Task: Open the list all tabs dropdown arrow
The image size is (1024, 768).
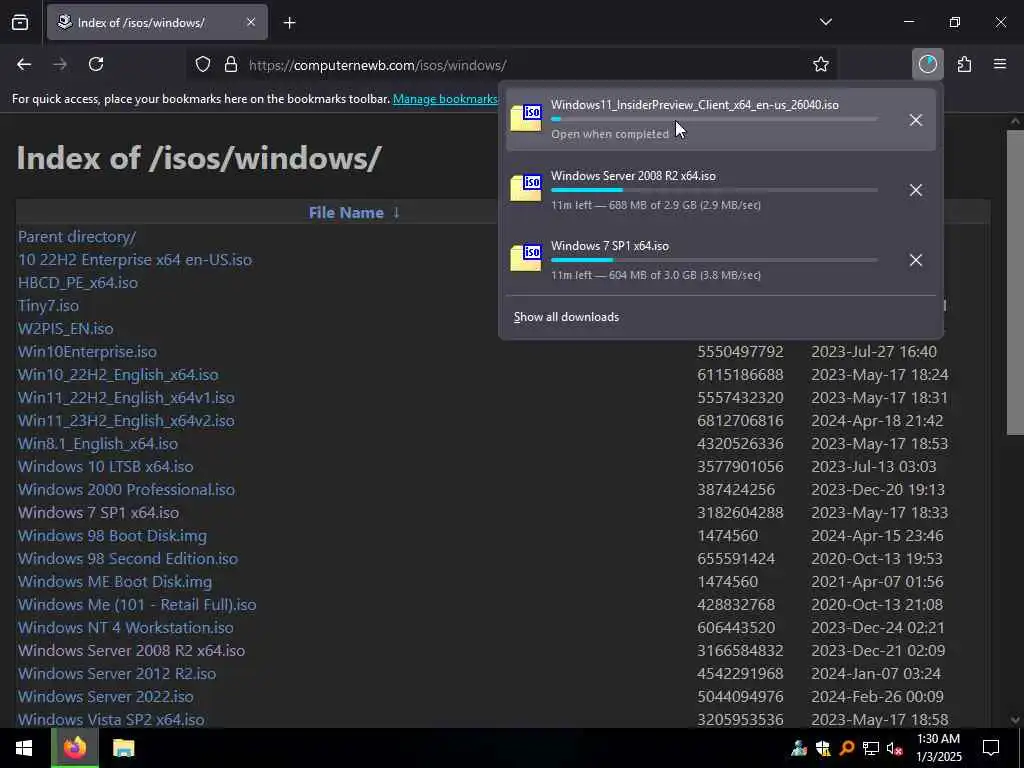Action: (x=825, y=22)
